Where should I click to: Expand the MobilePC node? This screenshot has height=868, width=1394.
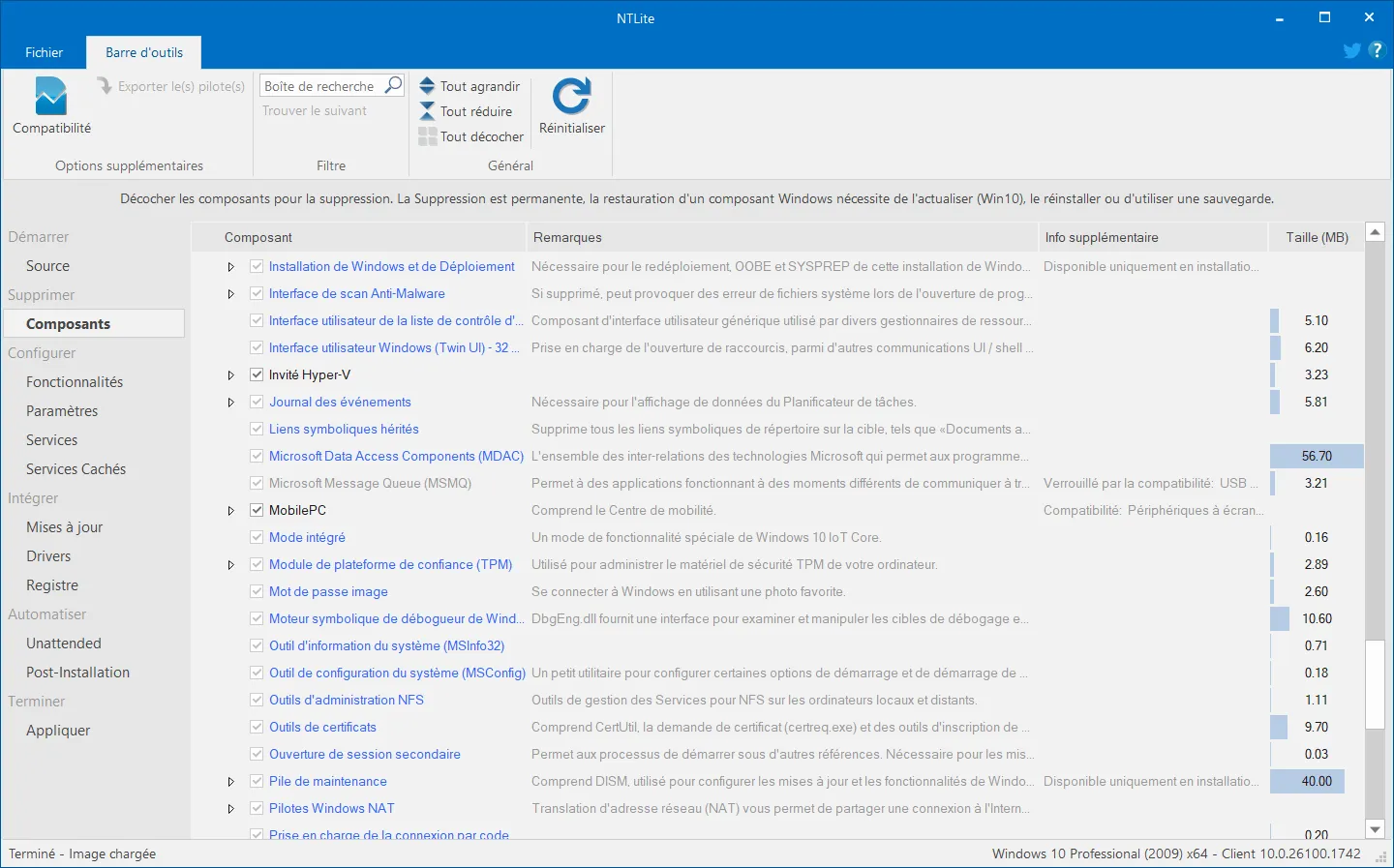point(230,510)
